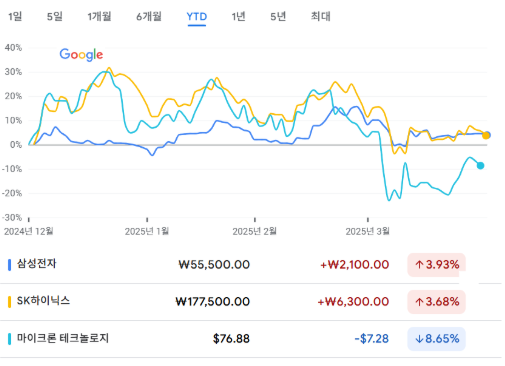Click the teal 마이크론 color marker
Image resolution: width=505 pixels, height=366 pixels.
(x=9, y=339)
